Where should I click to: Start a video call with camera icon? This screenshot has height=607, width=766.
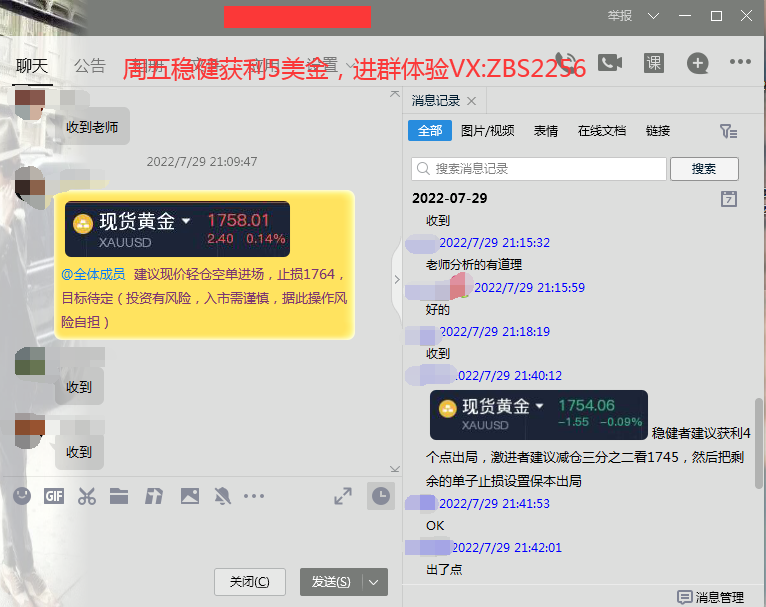point(609,63)
